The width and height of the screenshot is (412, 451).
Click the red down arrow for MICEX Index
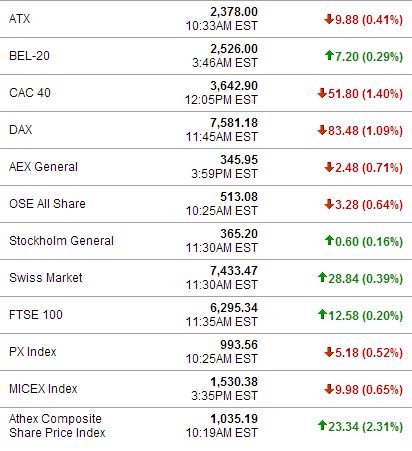(x=329, y=389)
